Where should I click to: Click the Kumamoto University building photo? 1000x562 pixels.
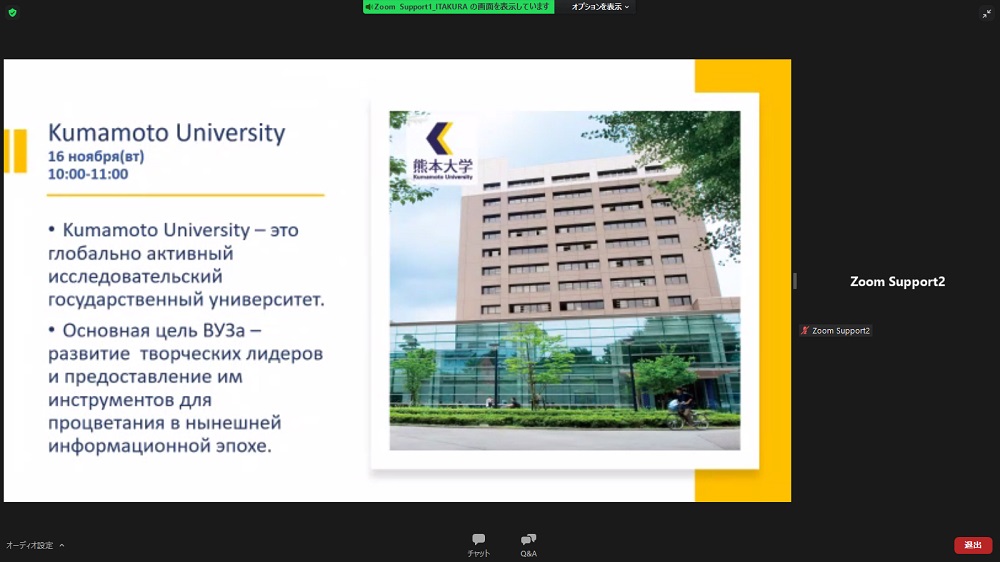565,281
